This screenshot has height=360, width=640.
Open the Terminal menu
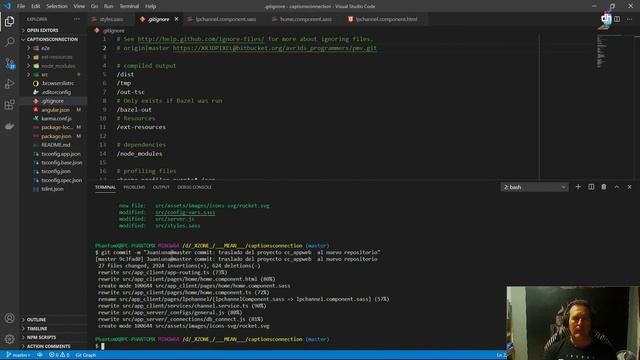(x=129, y=6)
